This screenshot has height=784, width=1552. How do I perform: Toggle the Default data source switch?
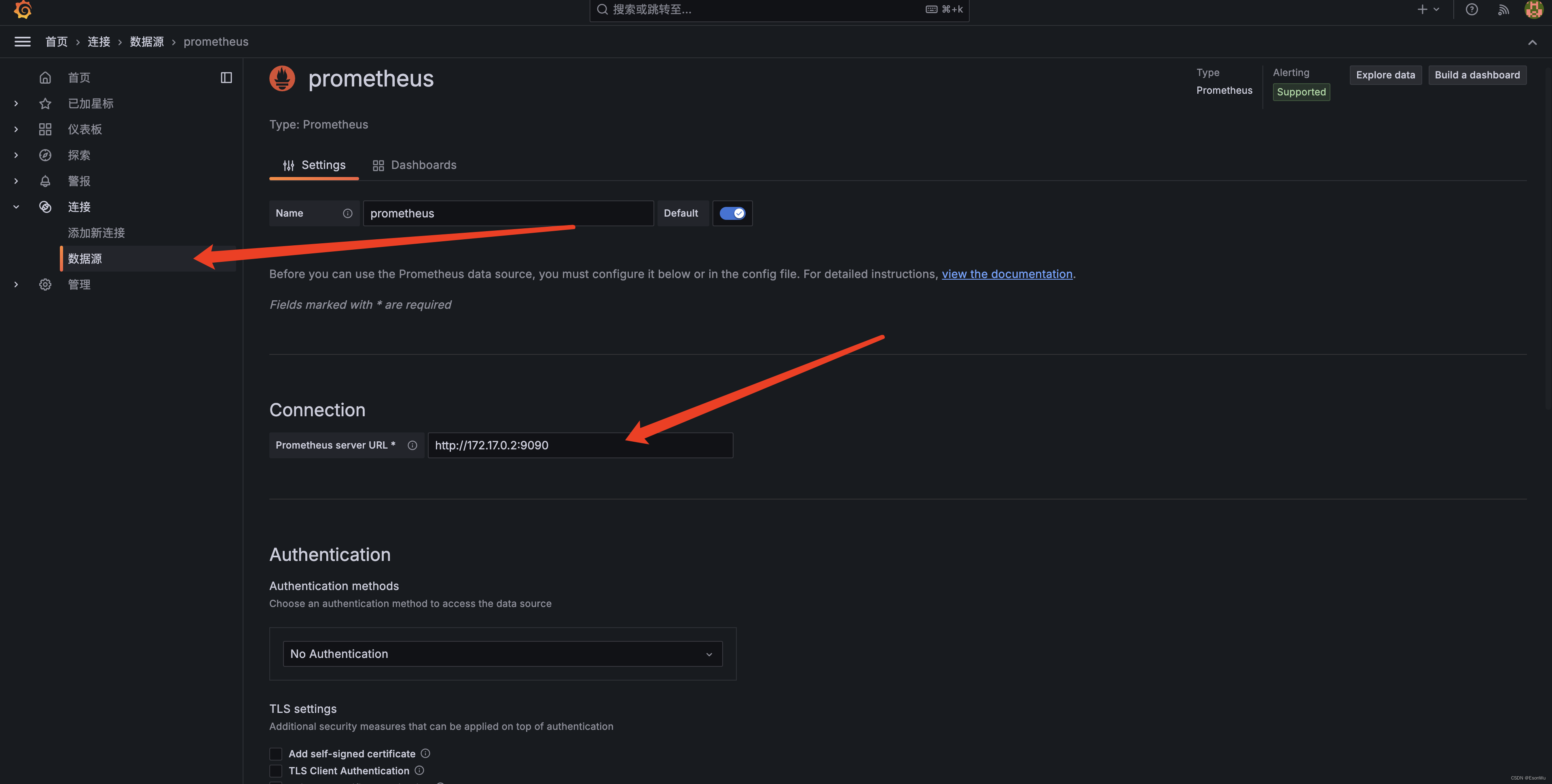tap(733, 213)
